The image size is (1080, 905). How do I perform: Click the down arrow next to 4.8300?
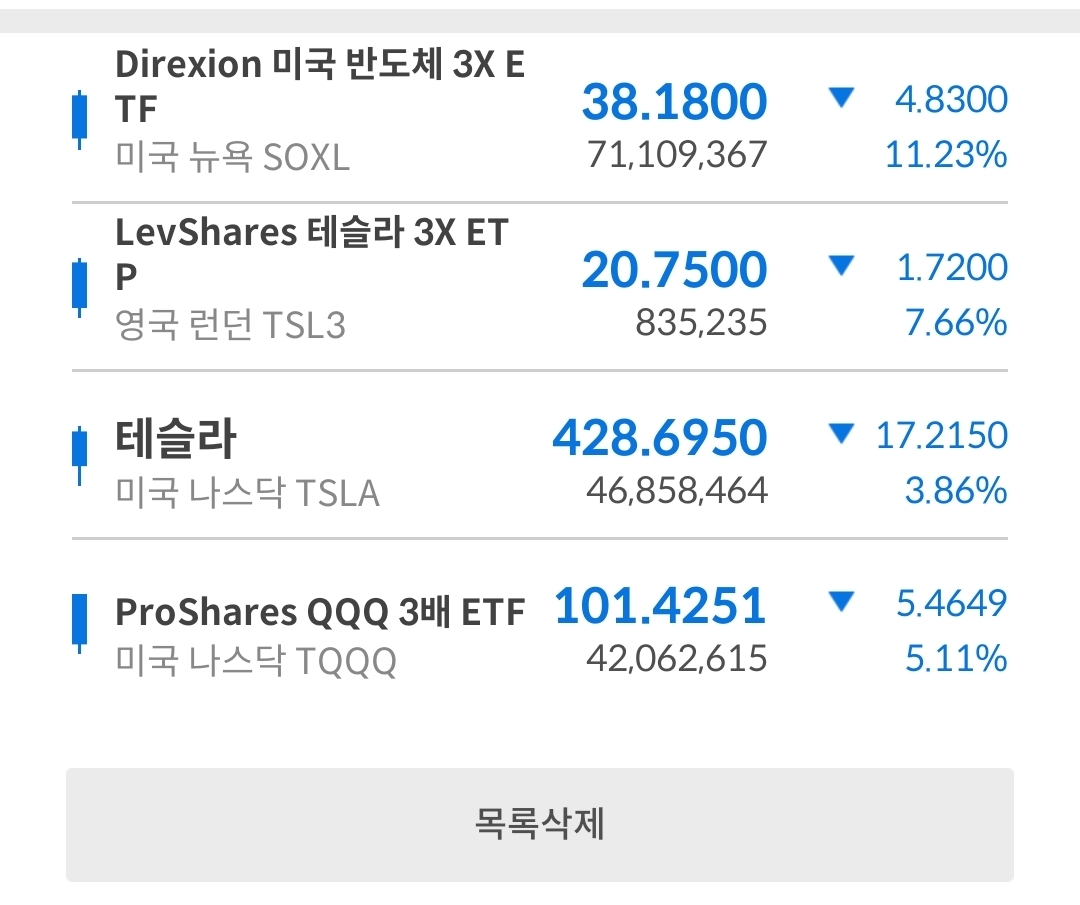click(841, 98)
